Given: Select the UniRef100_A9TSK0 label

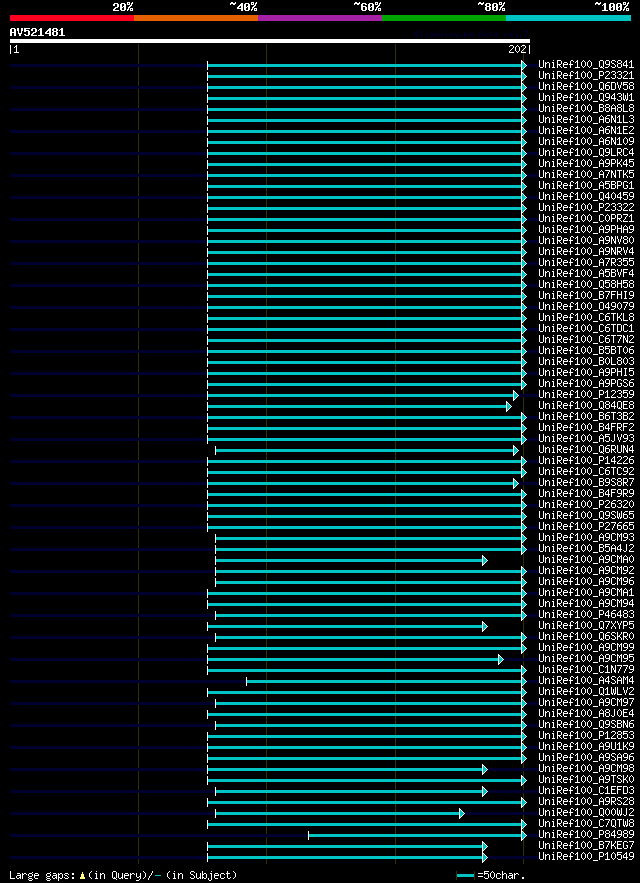Looking at the screenshot, I should (x=586, y=779).
